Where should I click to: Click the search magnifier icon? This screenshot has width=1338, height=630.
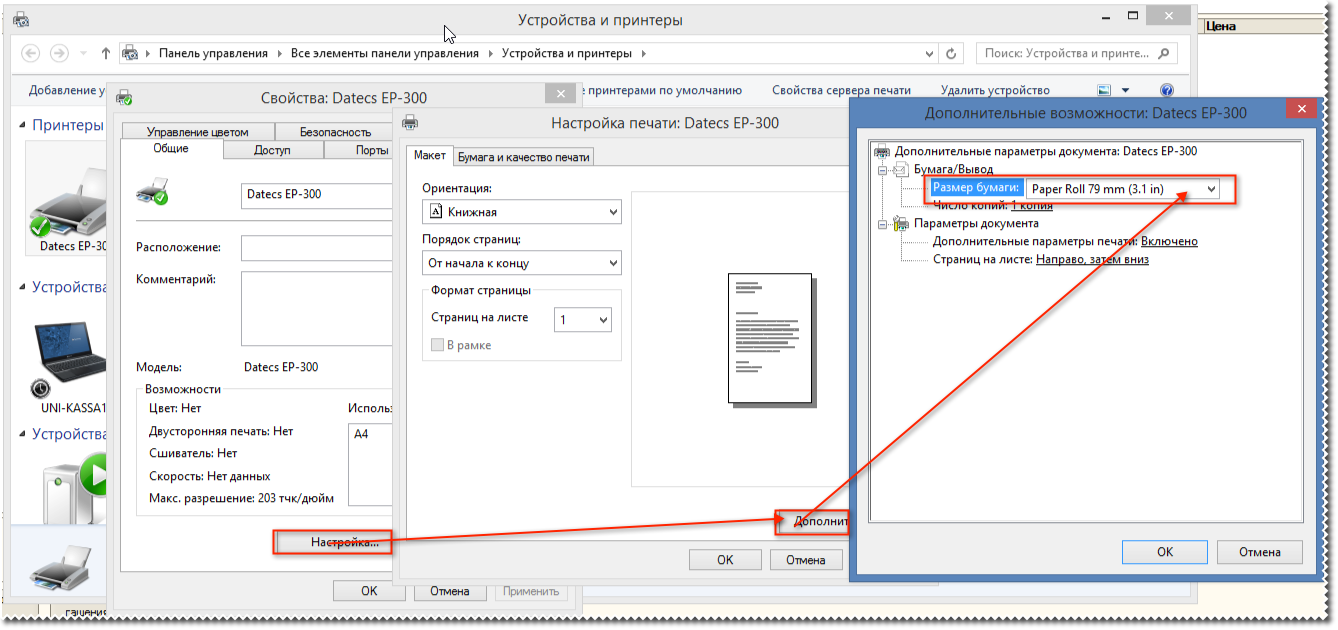[x=1164, y=53]
